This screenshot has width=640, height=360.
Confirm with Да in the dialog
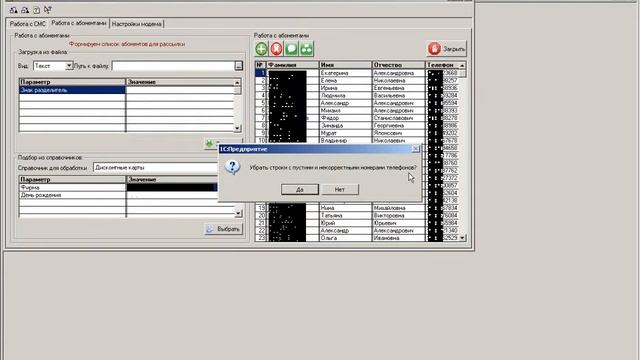coord(300,189)
